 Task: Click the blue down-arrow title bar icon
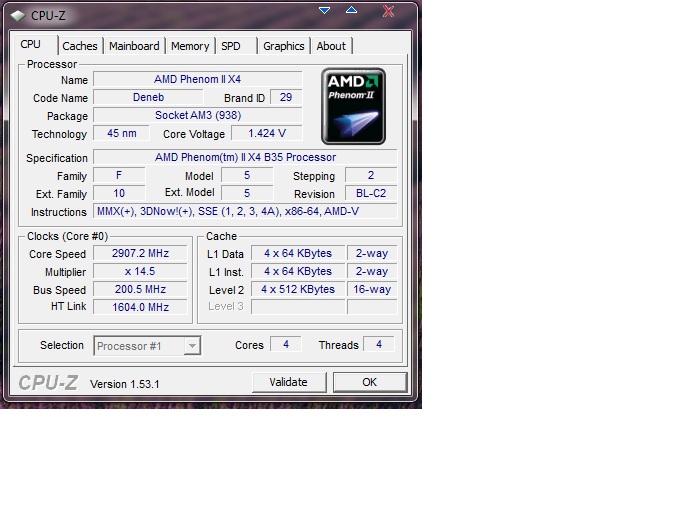[324, 10]
